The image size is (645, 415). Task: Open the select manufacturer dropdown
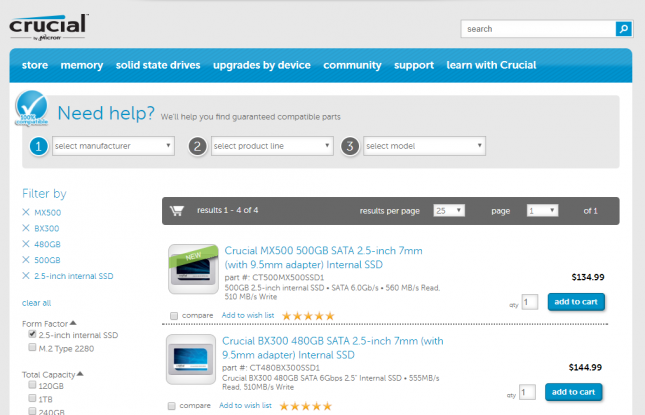click(113, 146)
